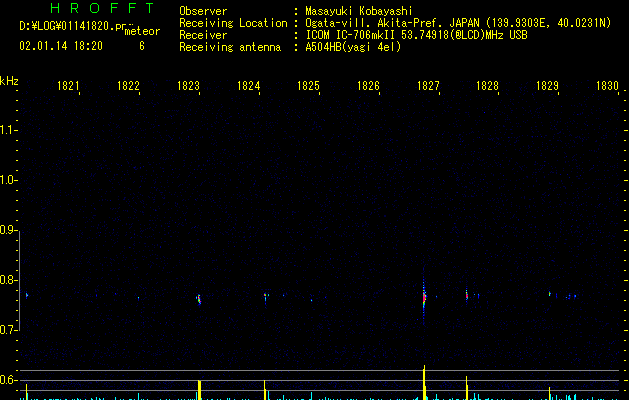This screenshot has height=400, width=629.
Task: Click the 'Receiving antenna' label
Action: click(x=230, y=47)
